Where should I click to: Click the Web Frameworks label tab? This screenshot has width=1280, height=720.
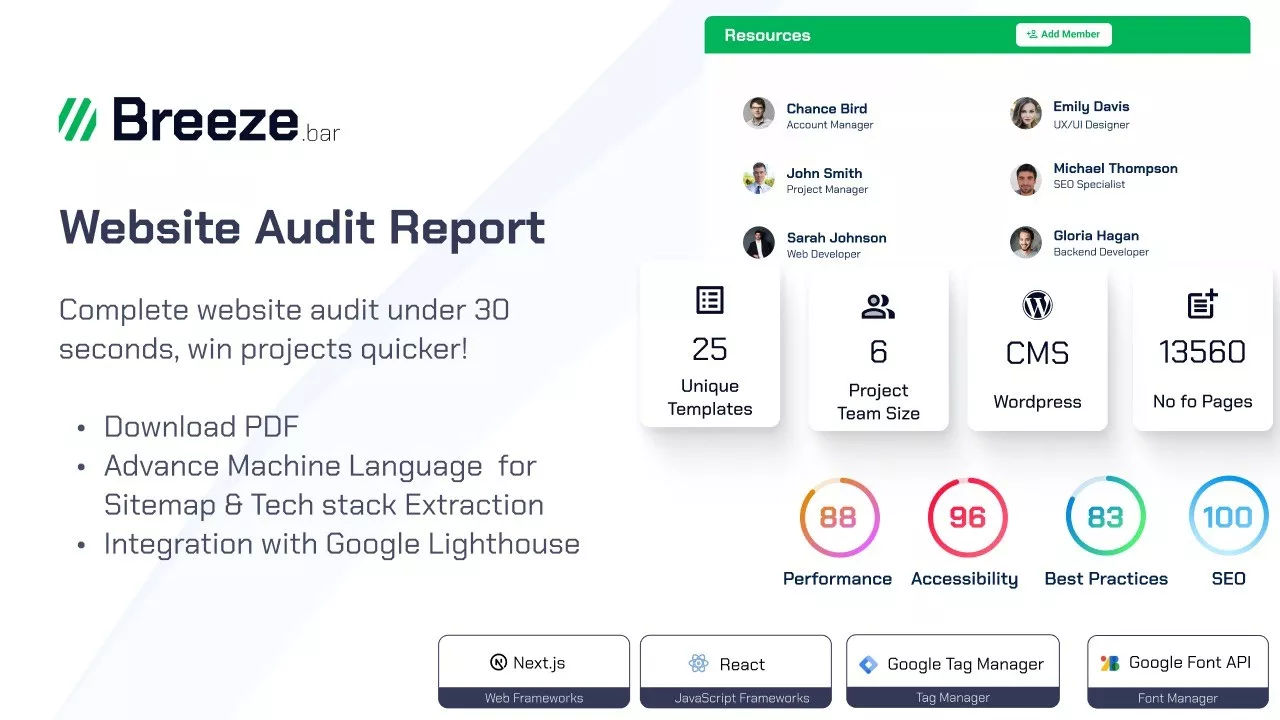tap(534, 698)
